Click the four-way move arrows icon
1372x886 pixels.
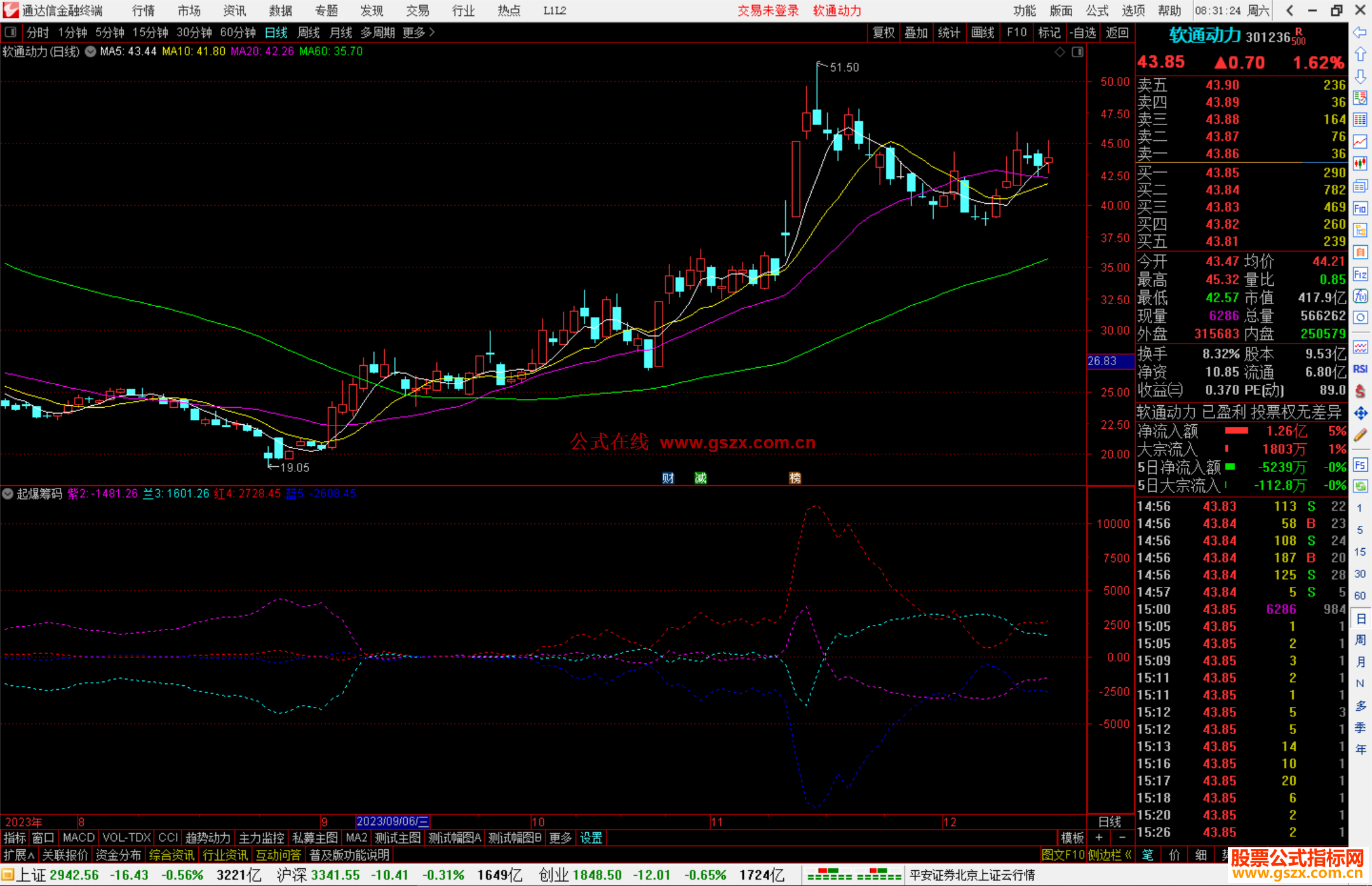1360,413
